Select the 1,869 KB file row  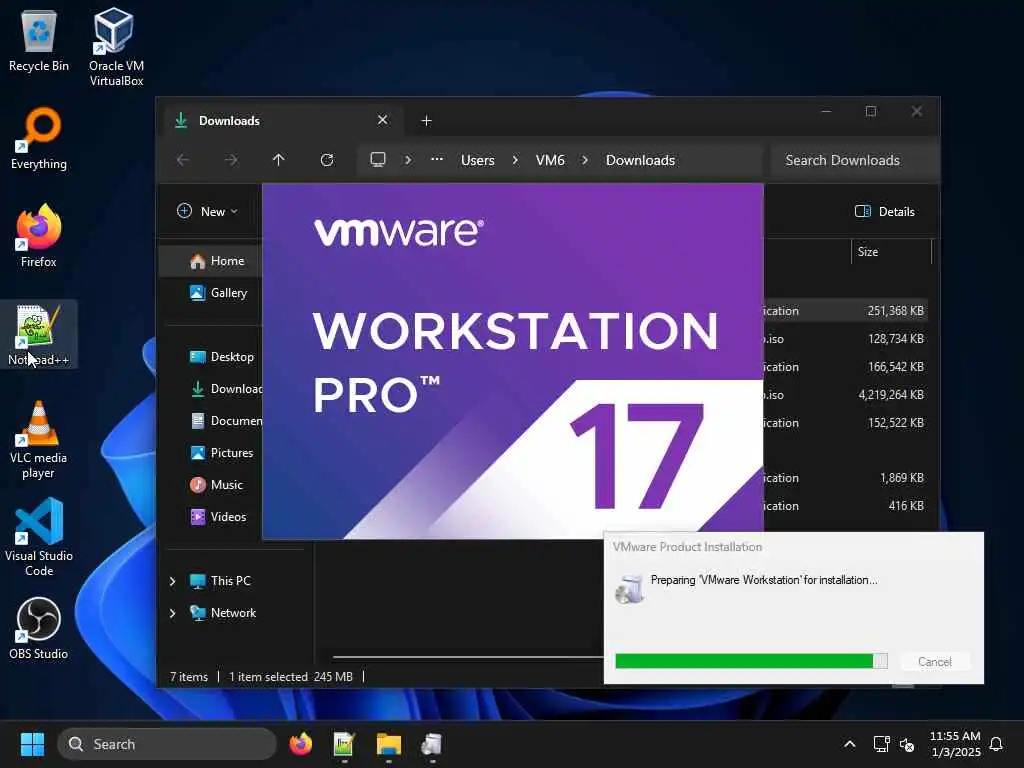click(x=846, y=478)
